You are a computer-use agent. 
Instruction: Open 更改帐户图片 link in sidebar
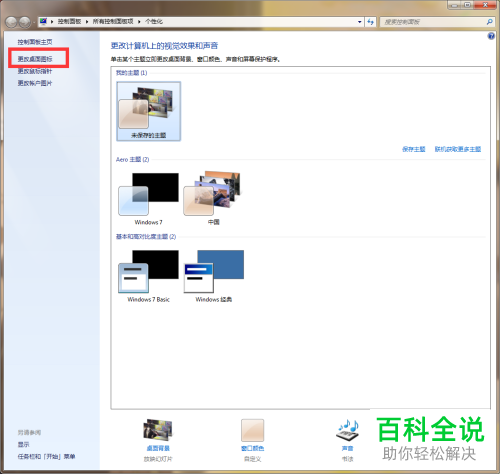tap(35, 83)
